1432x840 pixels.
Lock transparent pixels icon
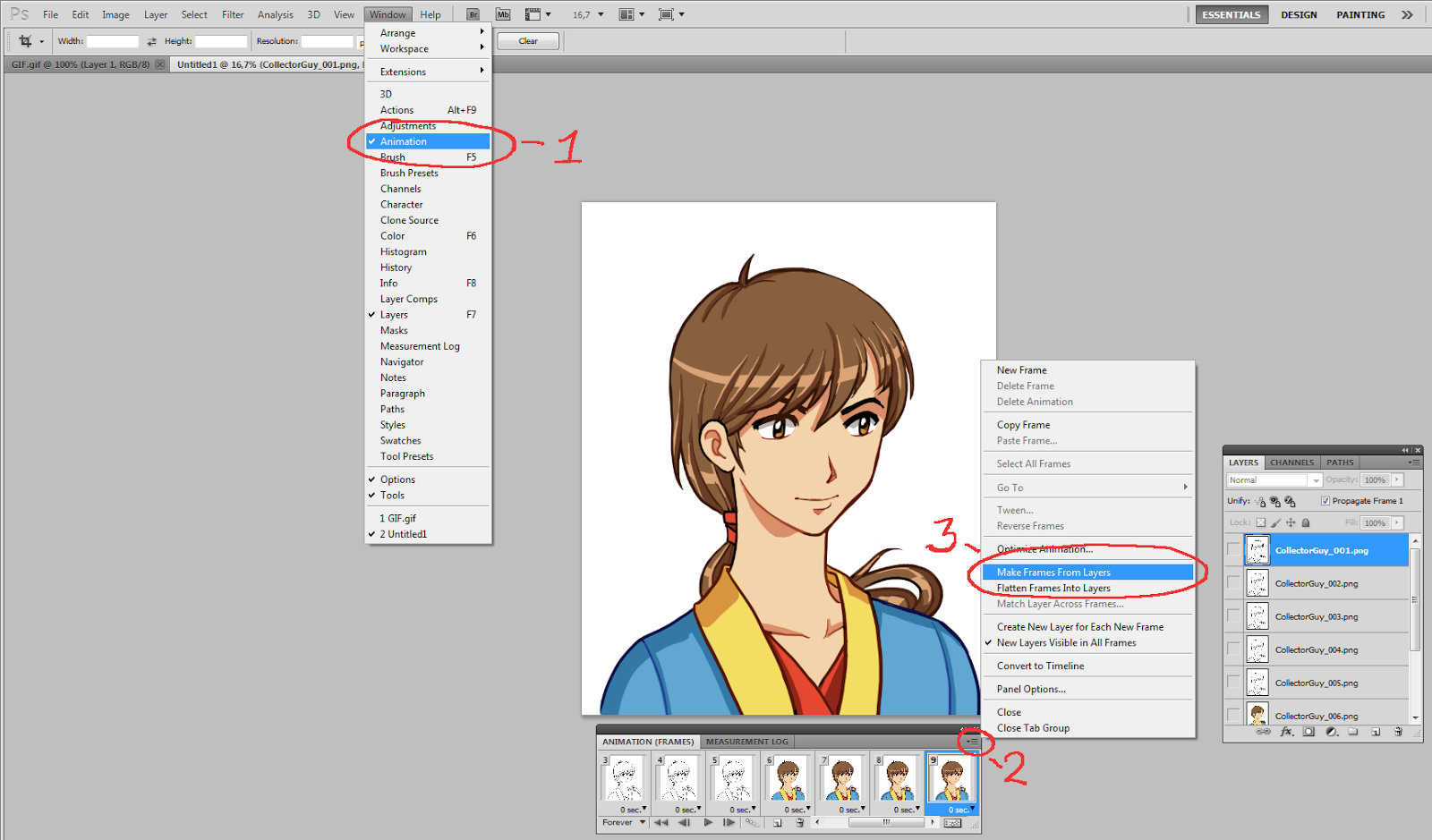click(1261, 522)
